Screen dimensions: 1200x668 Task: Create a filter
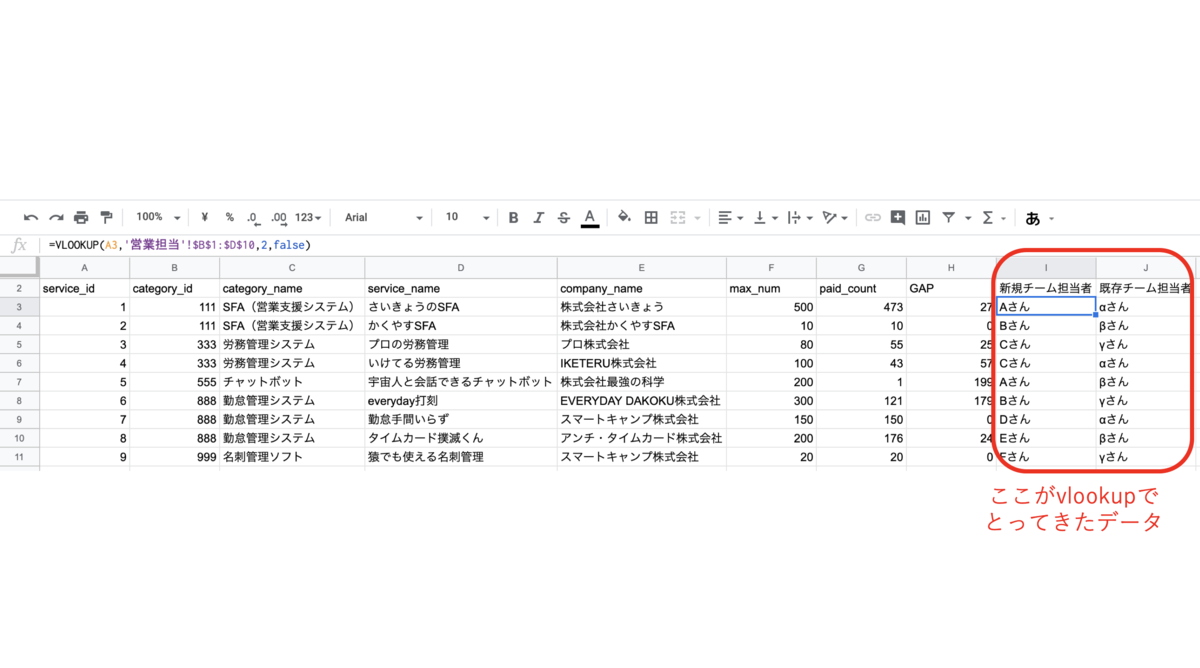pyautogui.click(x=948, y=217)
